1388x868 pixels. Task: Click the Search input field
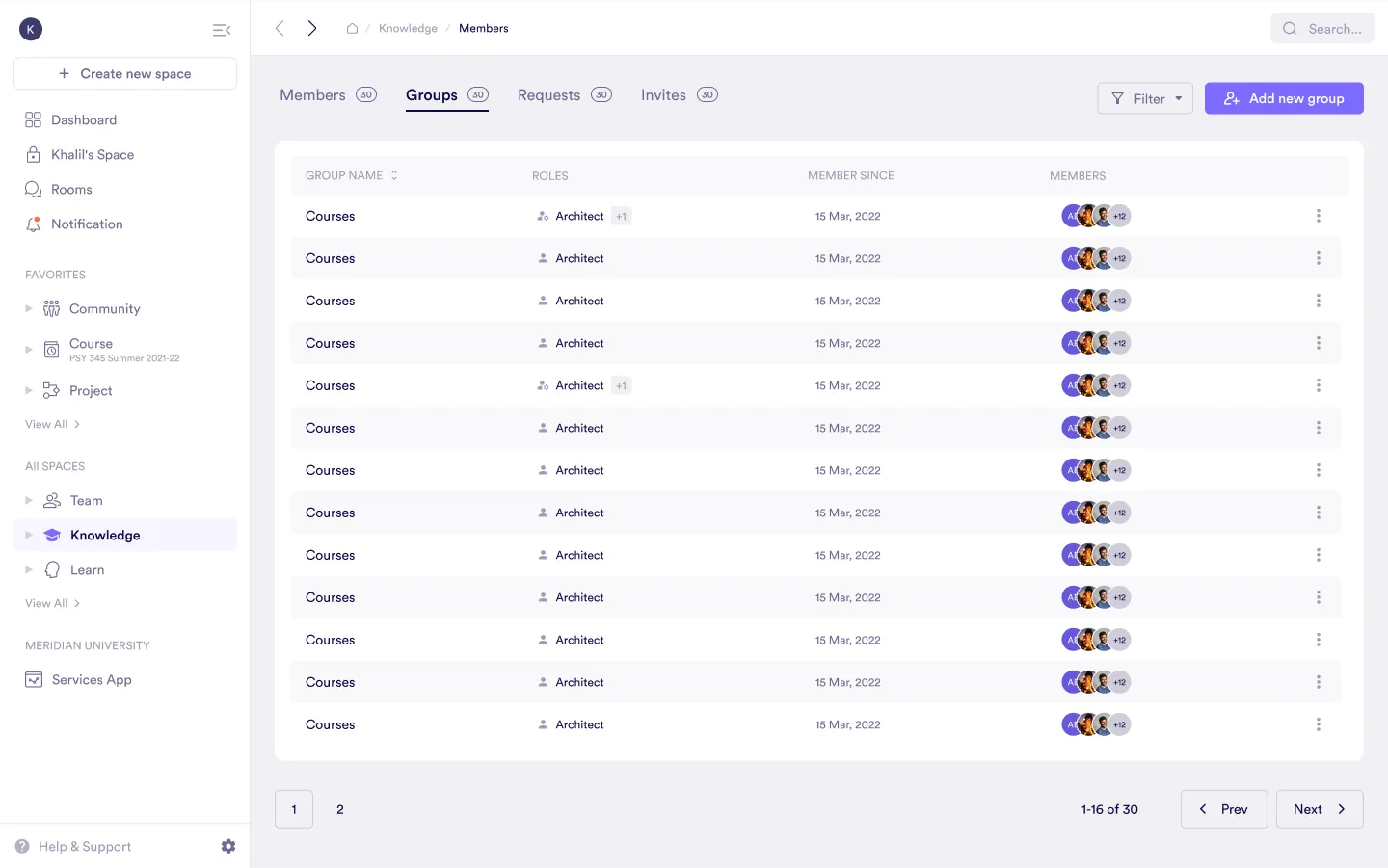tap(1322, 29)
